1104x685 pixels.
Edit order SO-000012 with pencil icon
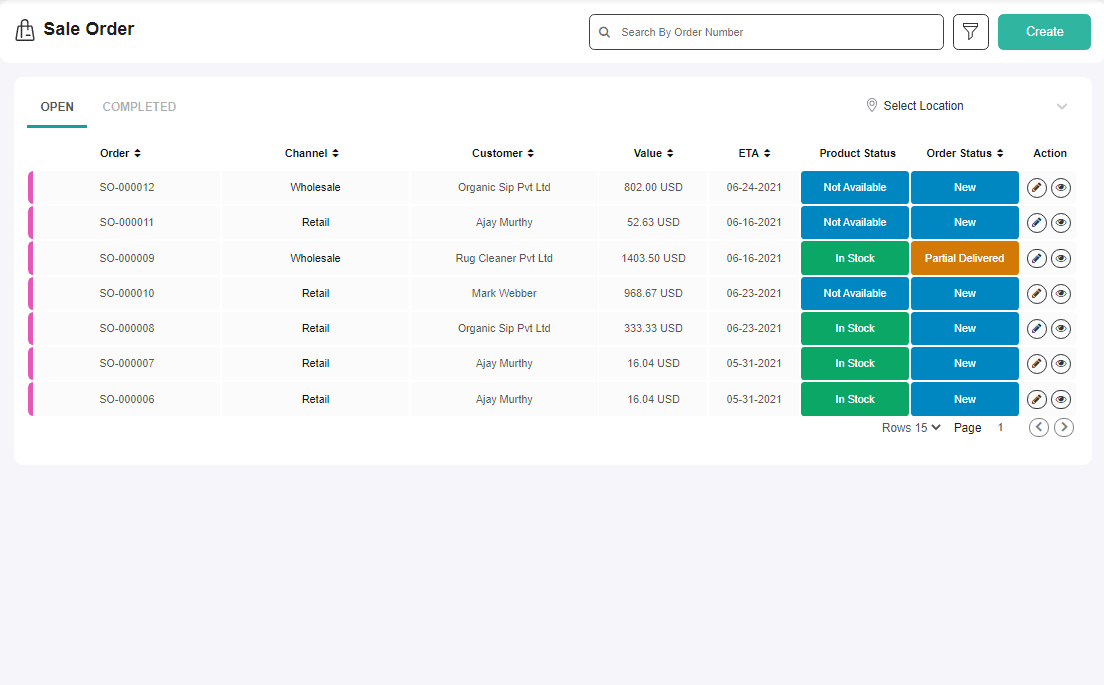pyautogui.click(x=1036, y=188)
